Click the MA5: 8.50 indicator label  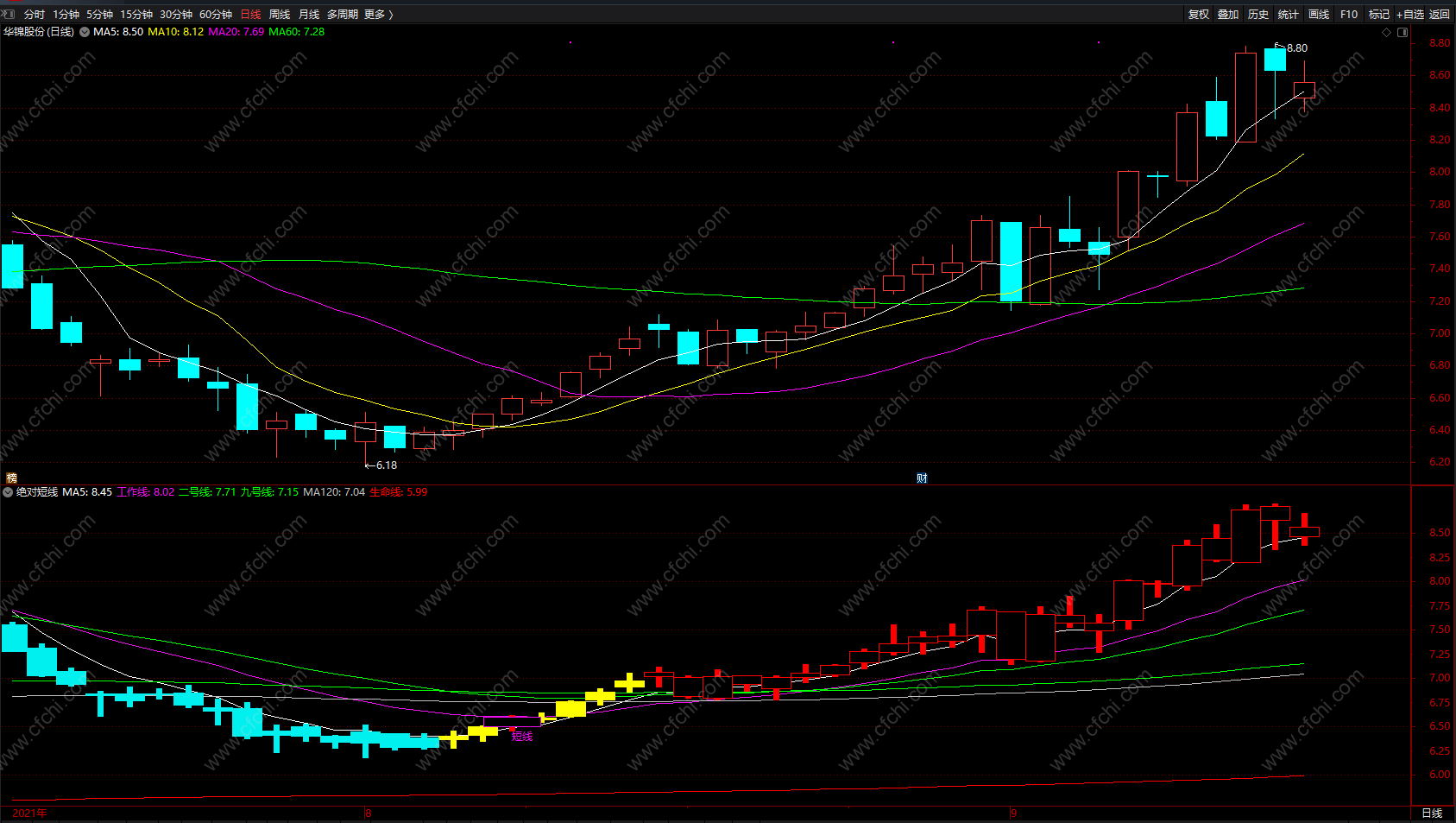pos(118,32)
